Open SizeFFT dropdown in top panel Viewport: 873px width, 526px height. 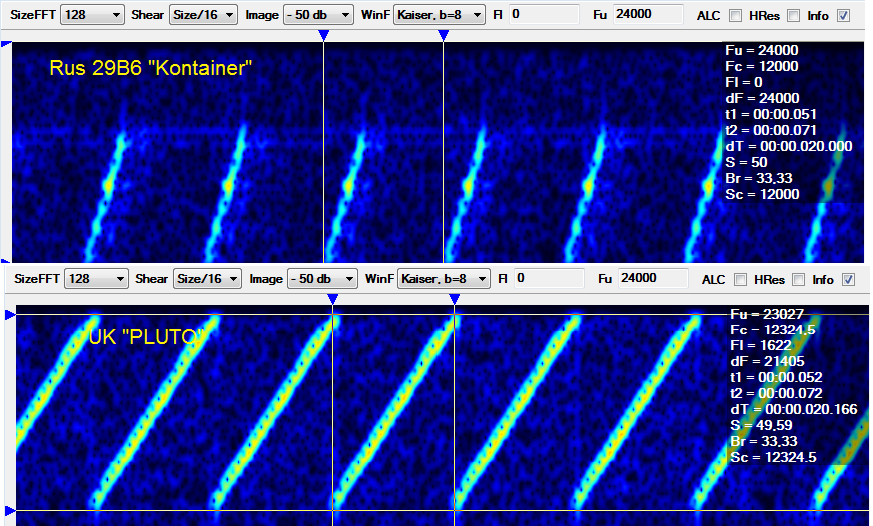pyautogui.click(x=92, y=15)
